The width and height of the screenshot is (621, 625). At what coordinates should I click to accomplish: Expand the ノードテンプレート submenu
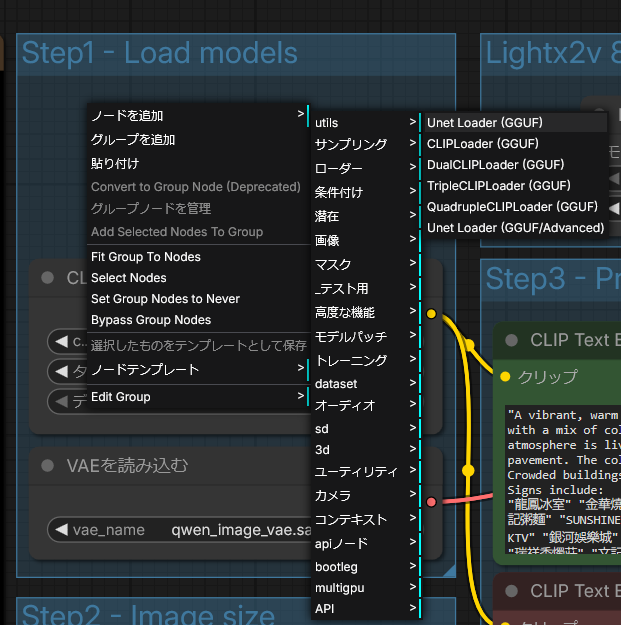198,369
